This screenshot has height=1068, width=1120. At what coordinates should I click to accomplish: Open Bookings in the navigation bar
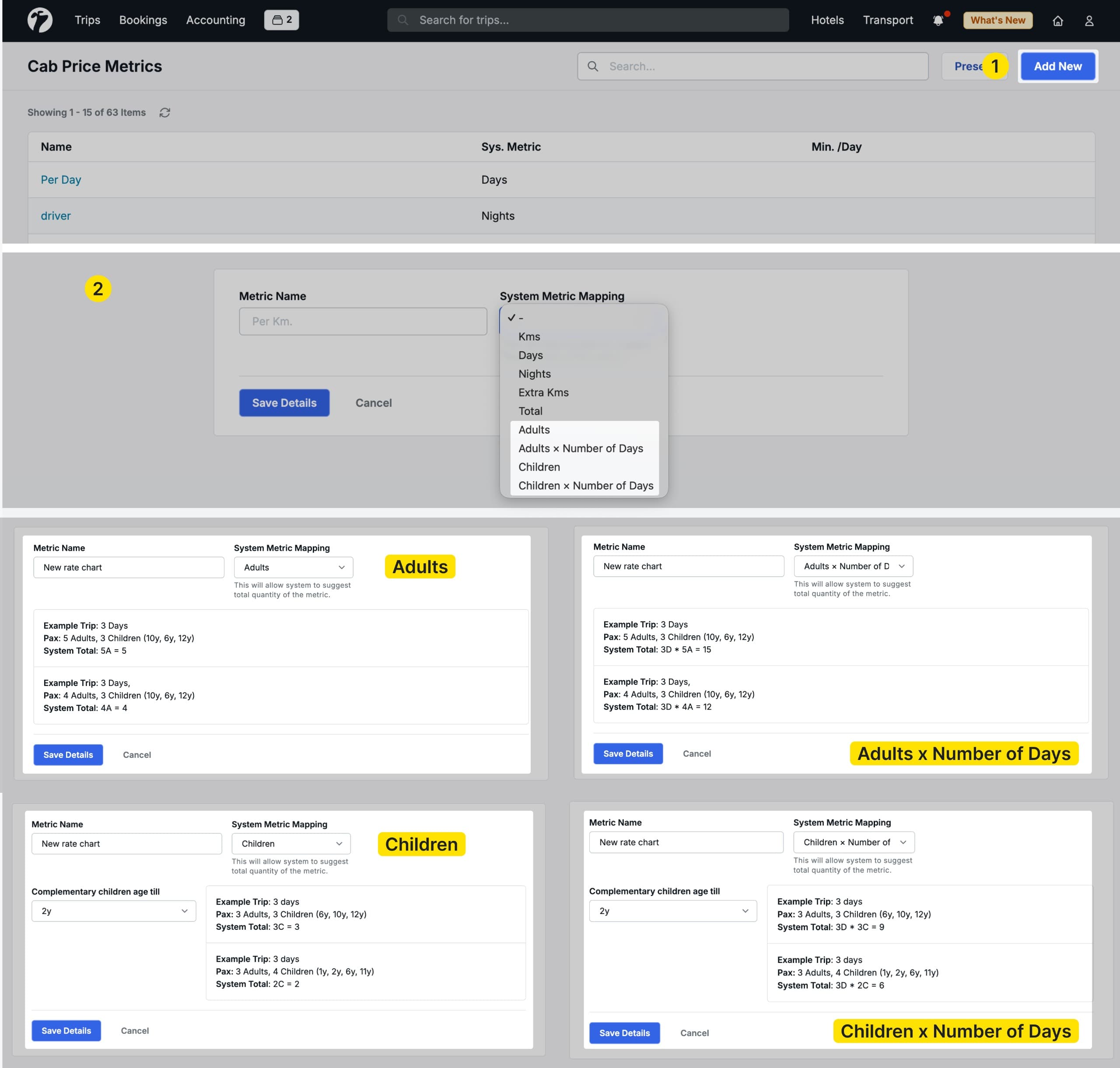[x=143, y=20]
